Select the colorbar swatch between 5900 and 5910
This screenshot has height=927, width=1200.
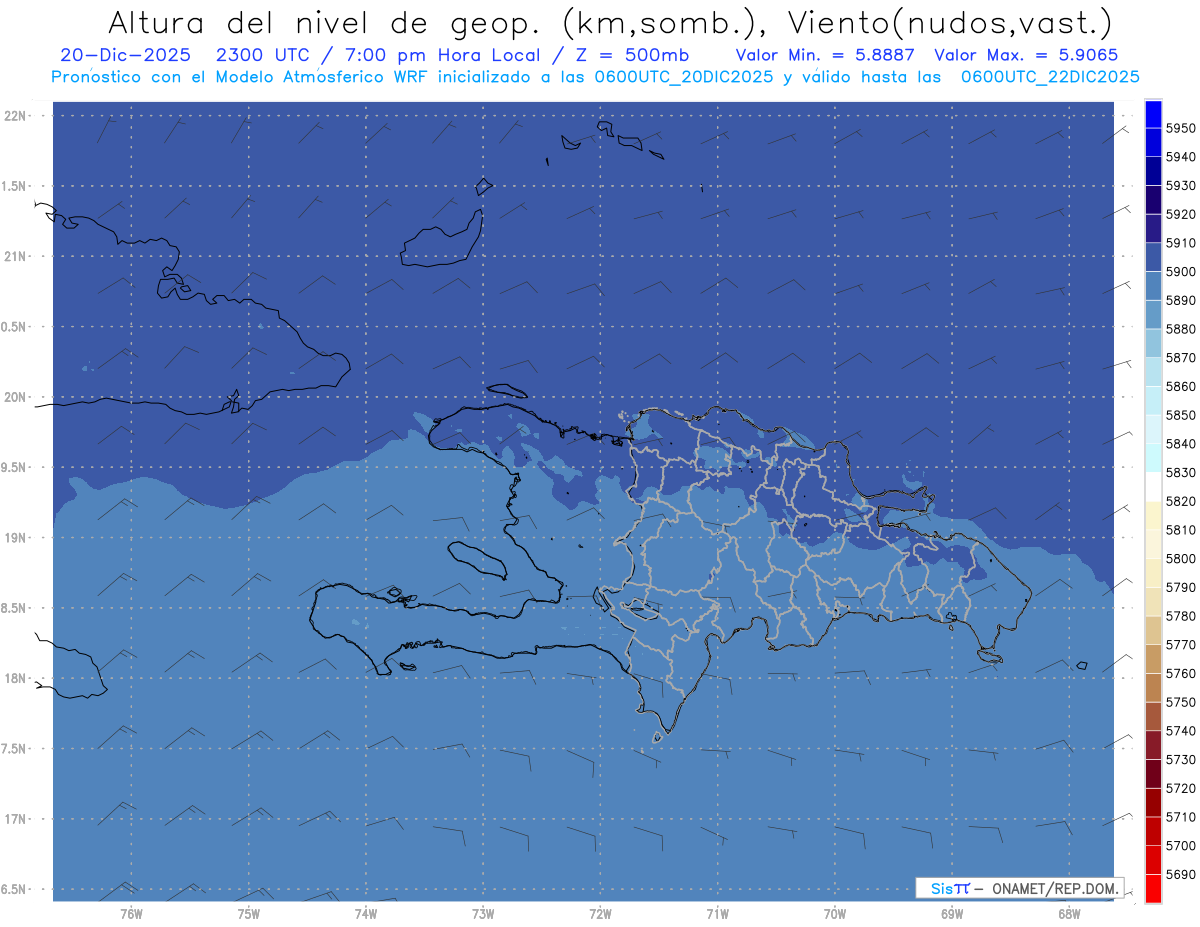pyautogui.click(x=1153, y=257)
